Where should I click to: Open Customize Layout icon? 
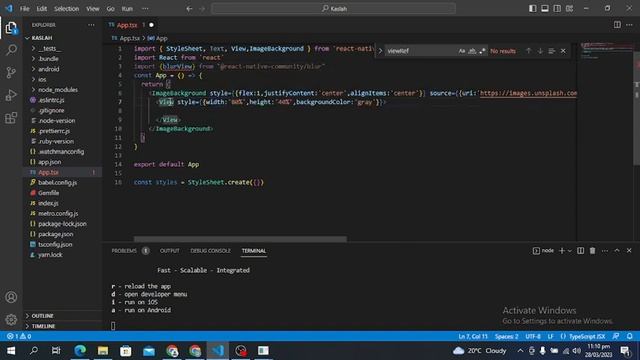coord(569,8)
